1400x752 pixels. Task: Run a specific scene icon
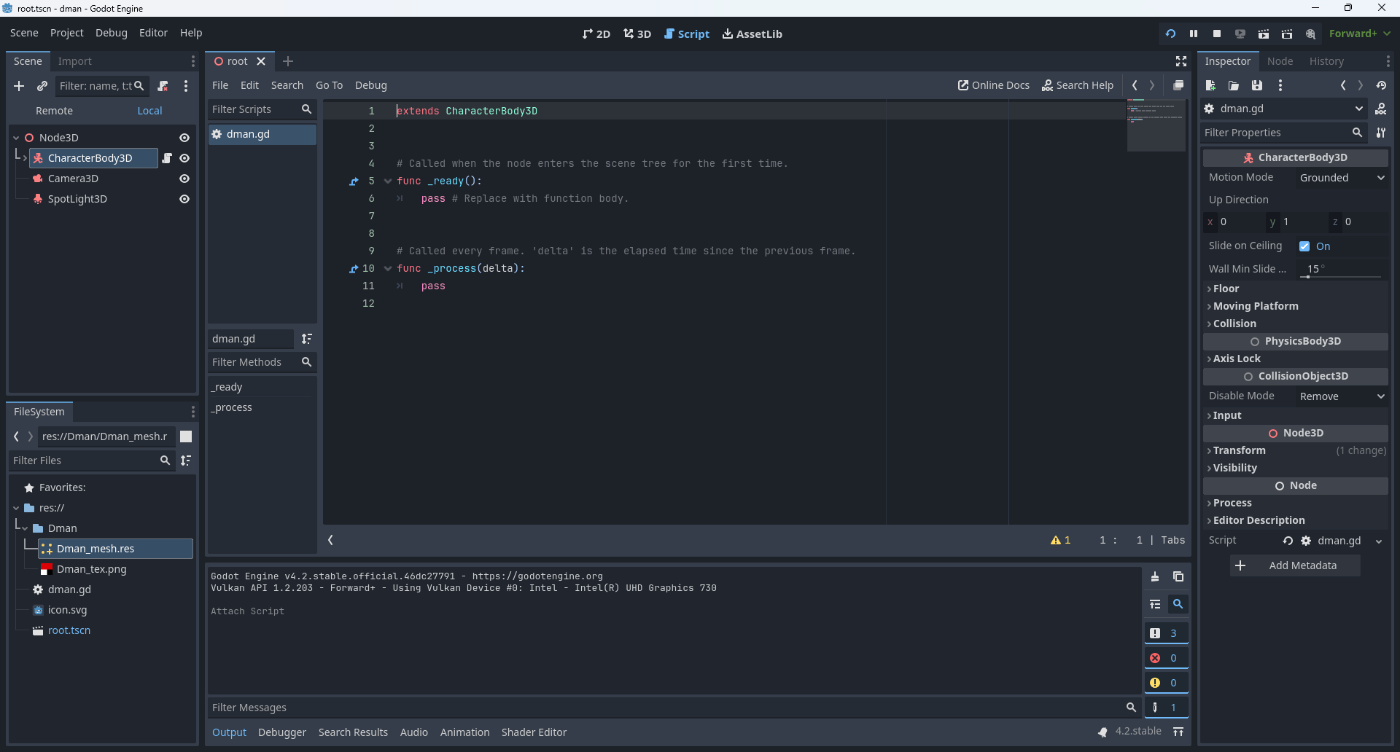1287,33
